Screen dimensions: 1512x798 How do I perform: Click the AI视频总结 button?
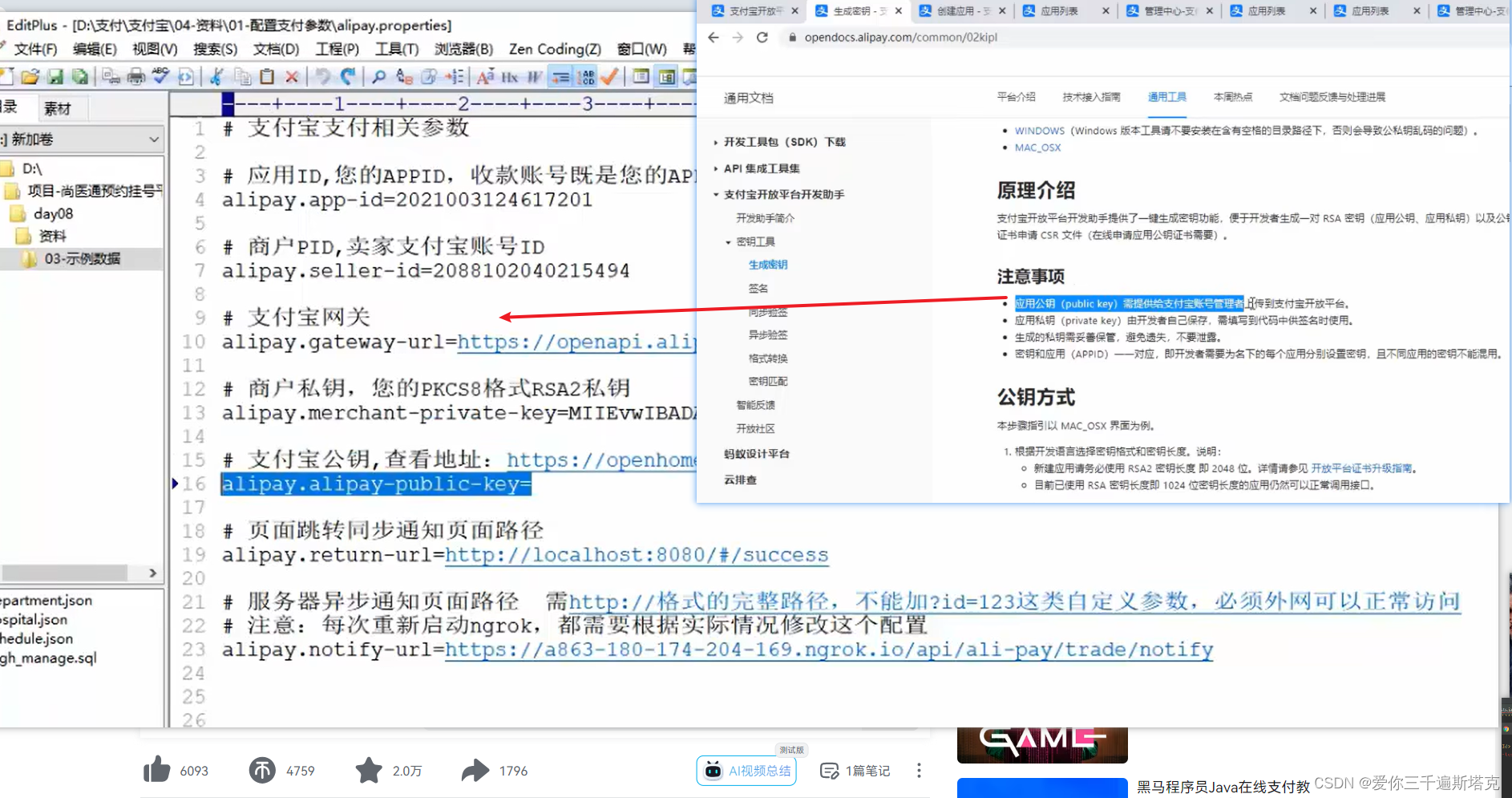pyautogui.click(x=746, y=771)
